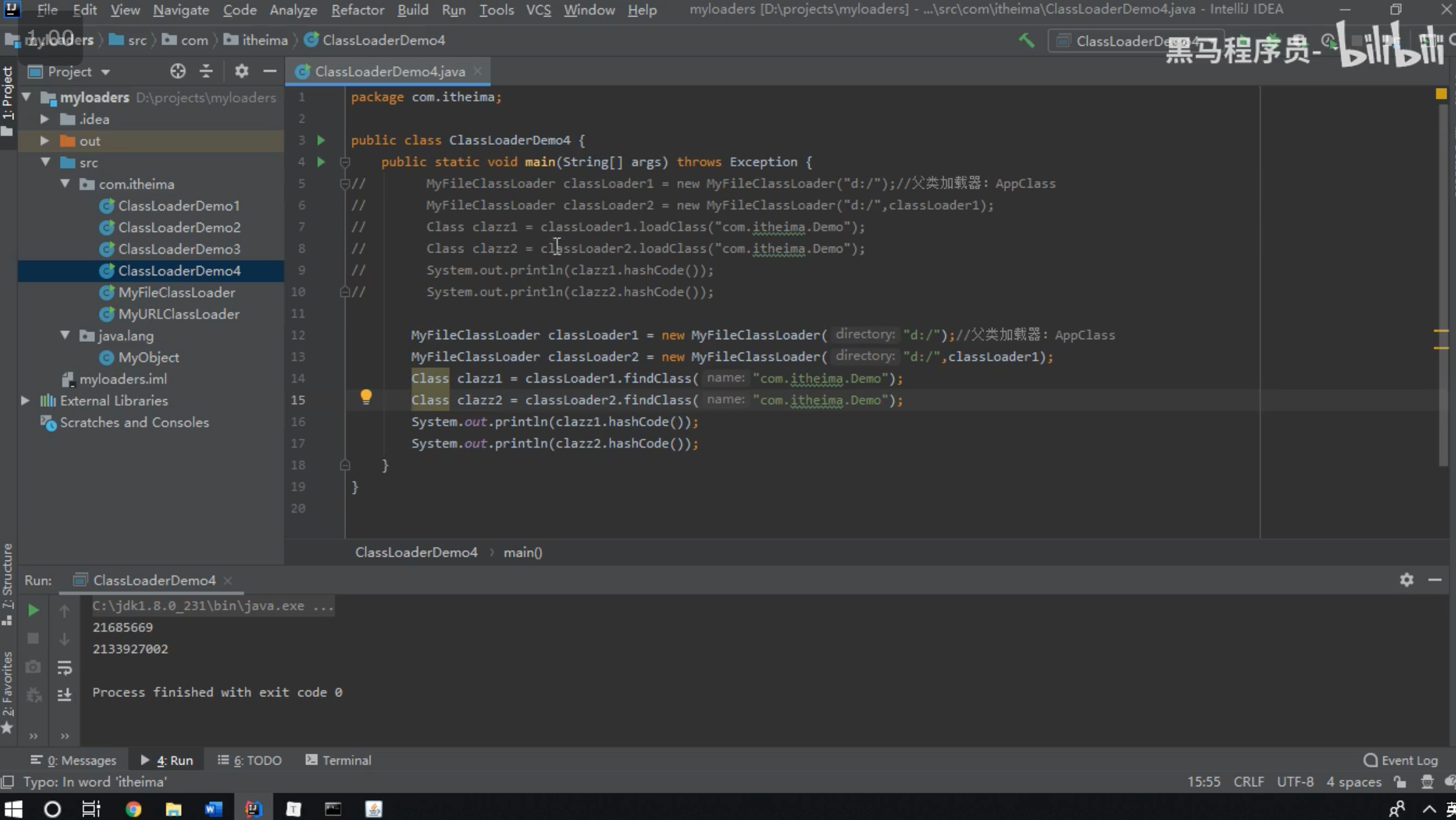Open the File menu
The image size is (1456, 820).
pos(47,10)
